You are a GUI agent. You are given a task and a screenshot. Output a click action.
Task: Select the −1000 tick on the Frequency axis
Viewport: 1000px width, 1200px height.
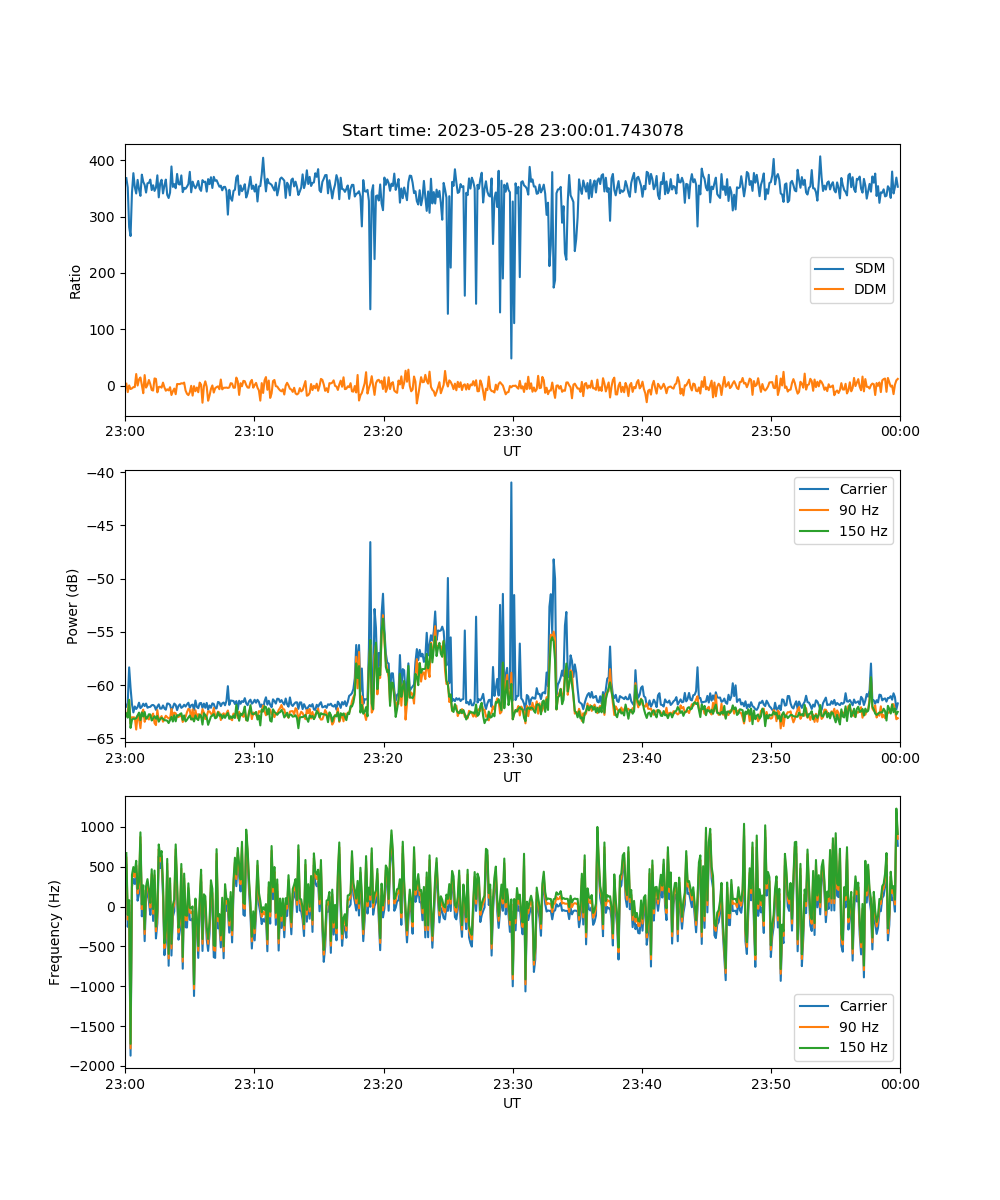[93, 987]
